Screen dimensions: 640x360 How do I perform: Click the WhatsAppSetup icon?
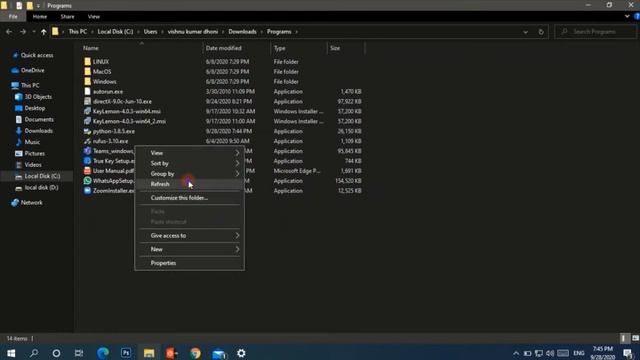pos(87,181)
